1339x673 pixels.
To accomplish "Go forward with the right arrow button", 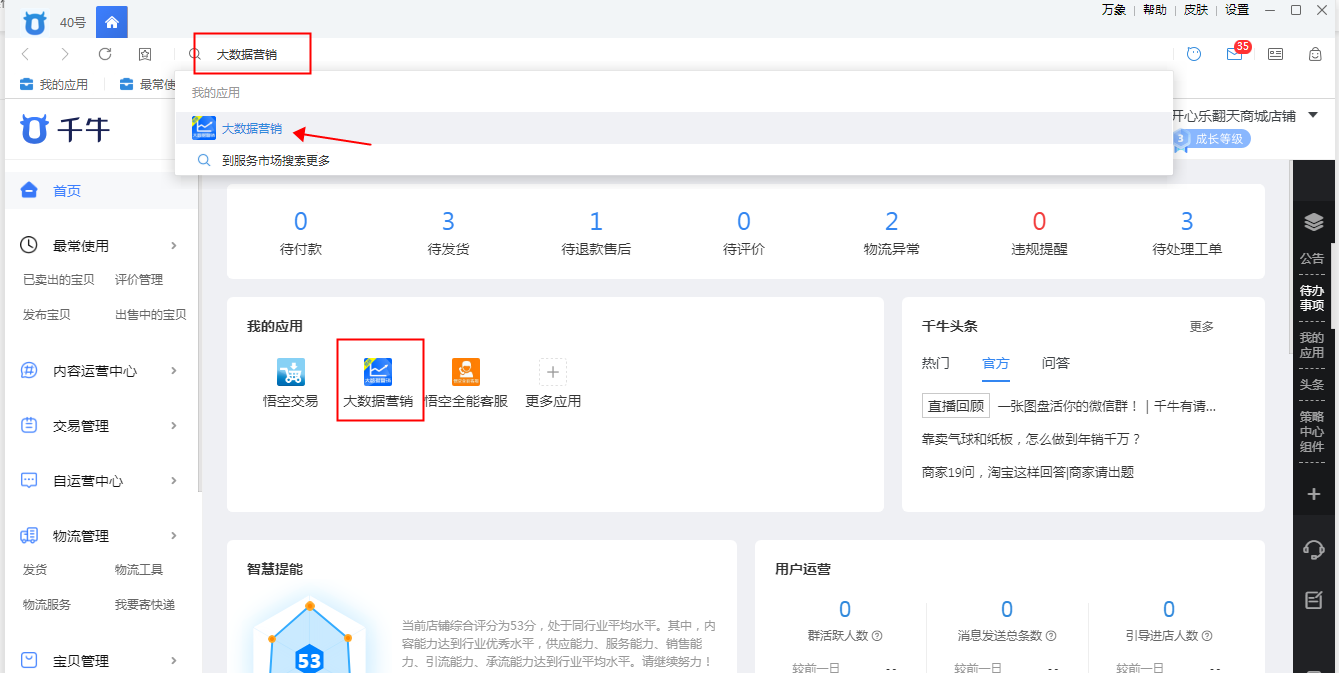I will coord(65,54).
